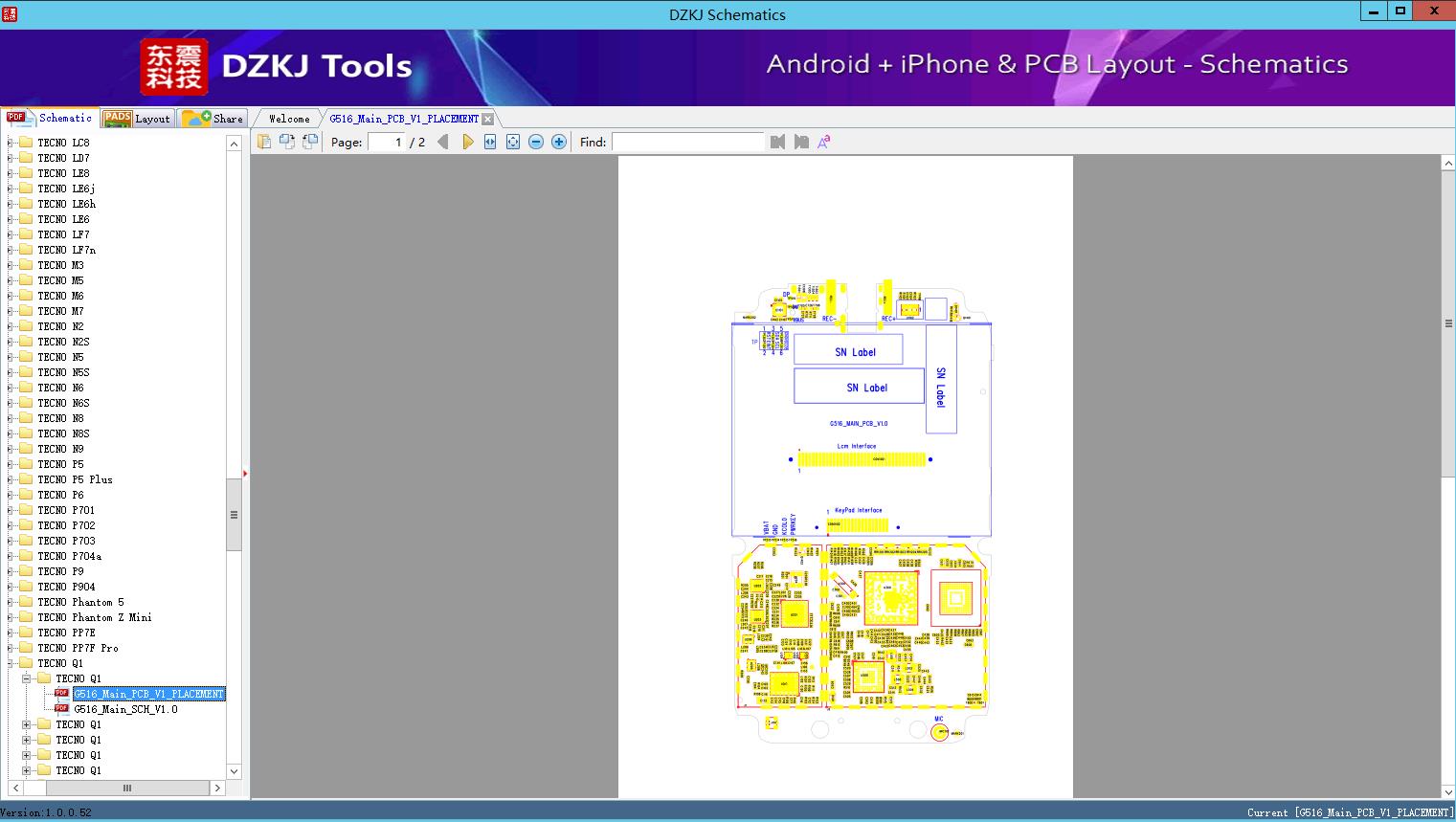Click the folder icon of TECNO LE6j
The width and height of the screenshot is (1456, 822).
pos(26,189)
